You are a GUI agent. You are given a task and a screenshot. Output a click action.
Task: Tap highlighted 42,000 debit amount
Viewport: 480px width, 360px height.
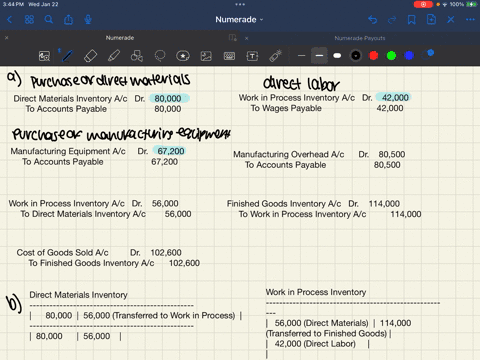[394, 98]
